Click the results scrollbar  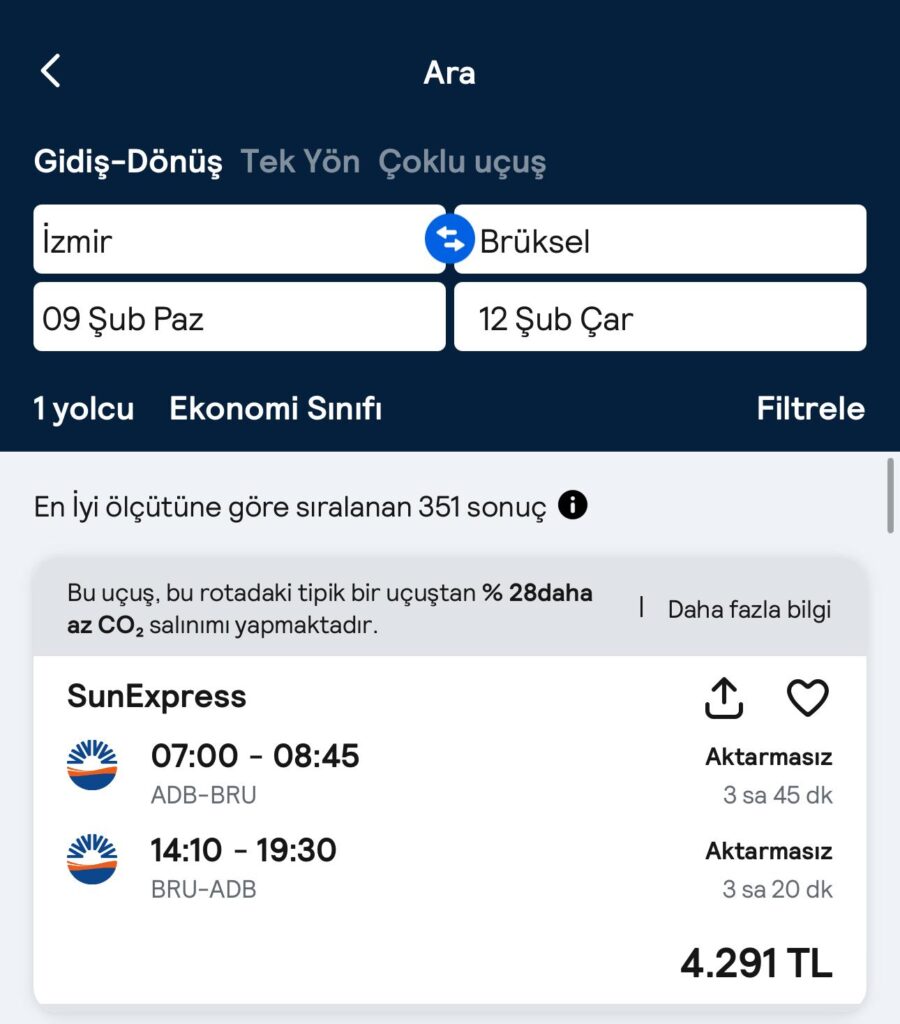[890, 496]
